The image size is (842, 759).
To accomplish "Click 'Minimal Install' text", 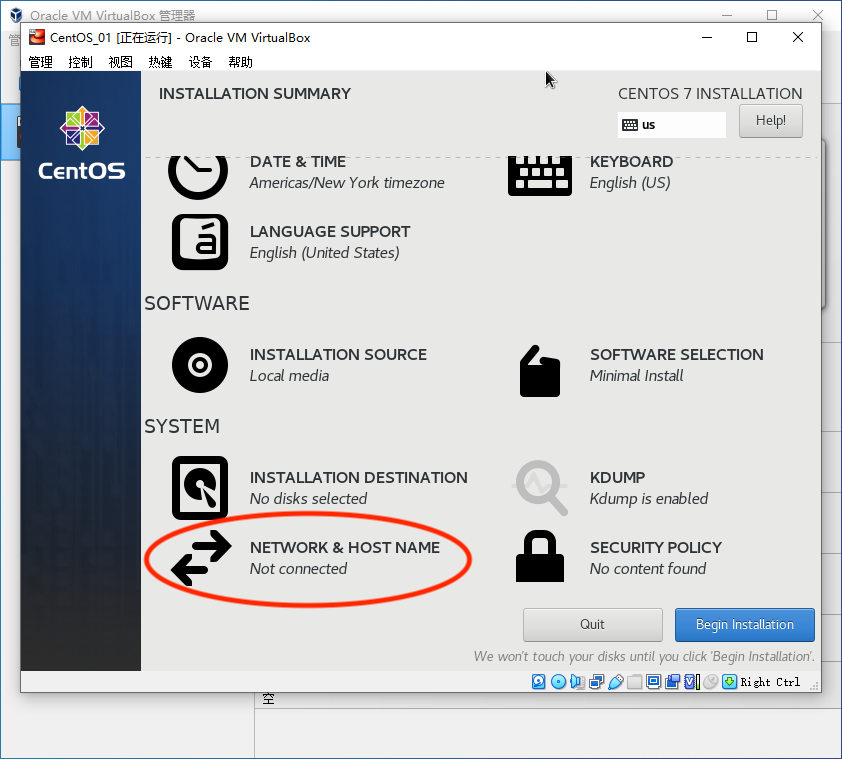I will 636,375.
